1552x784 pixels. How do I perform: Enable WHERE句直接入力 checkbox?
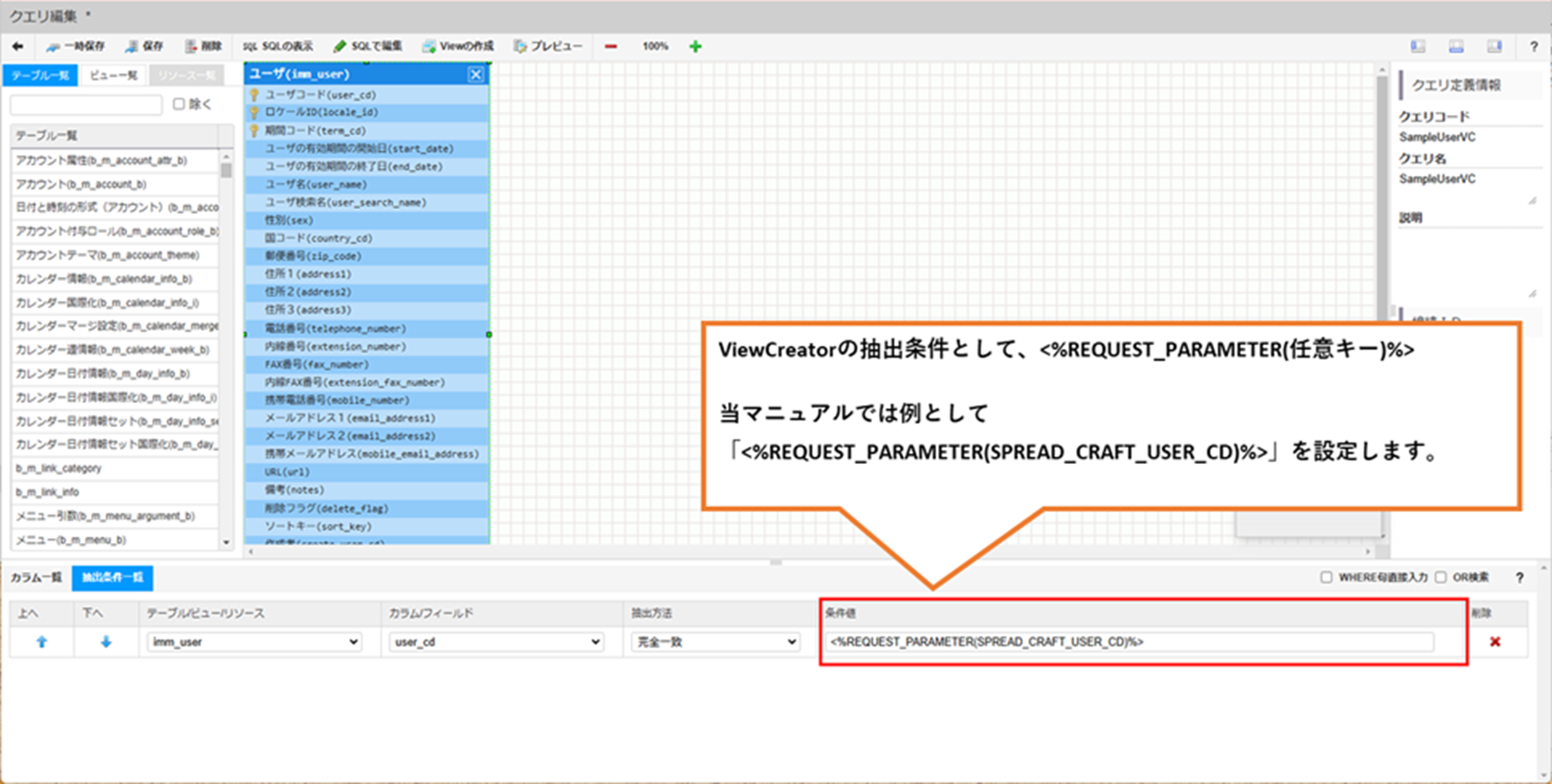coord(1326,577)
